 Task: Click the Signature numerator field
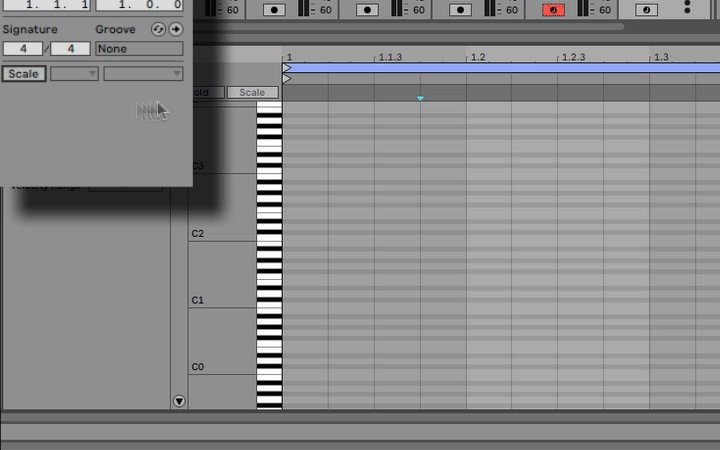(23, 49)
